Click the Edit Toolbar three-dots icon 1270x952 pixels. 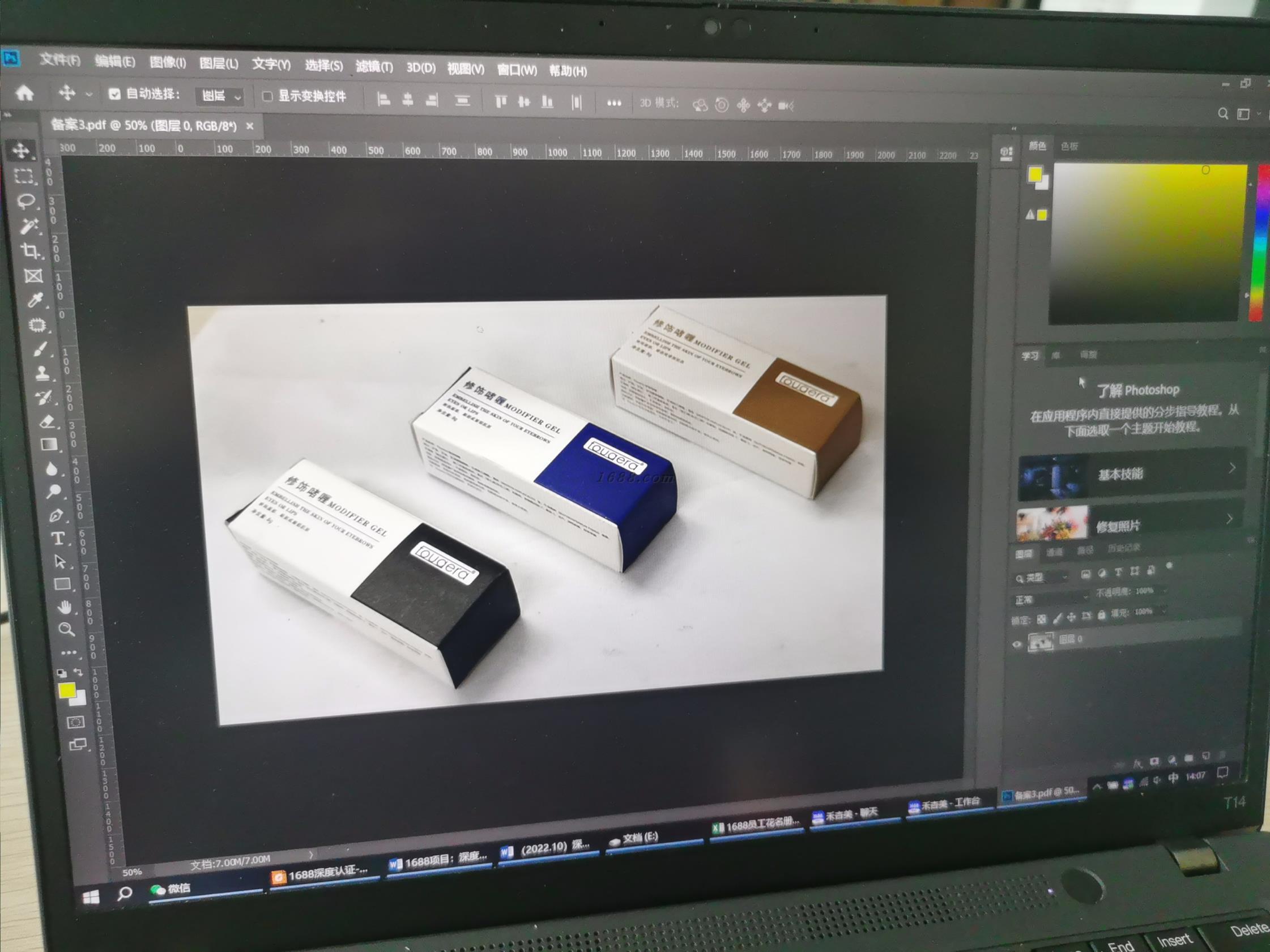point(69,652)
